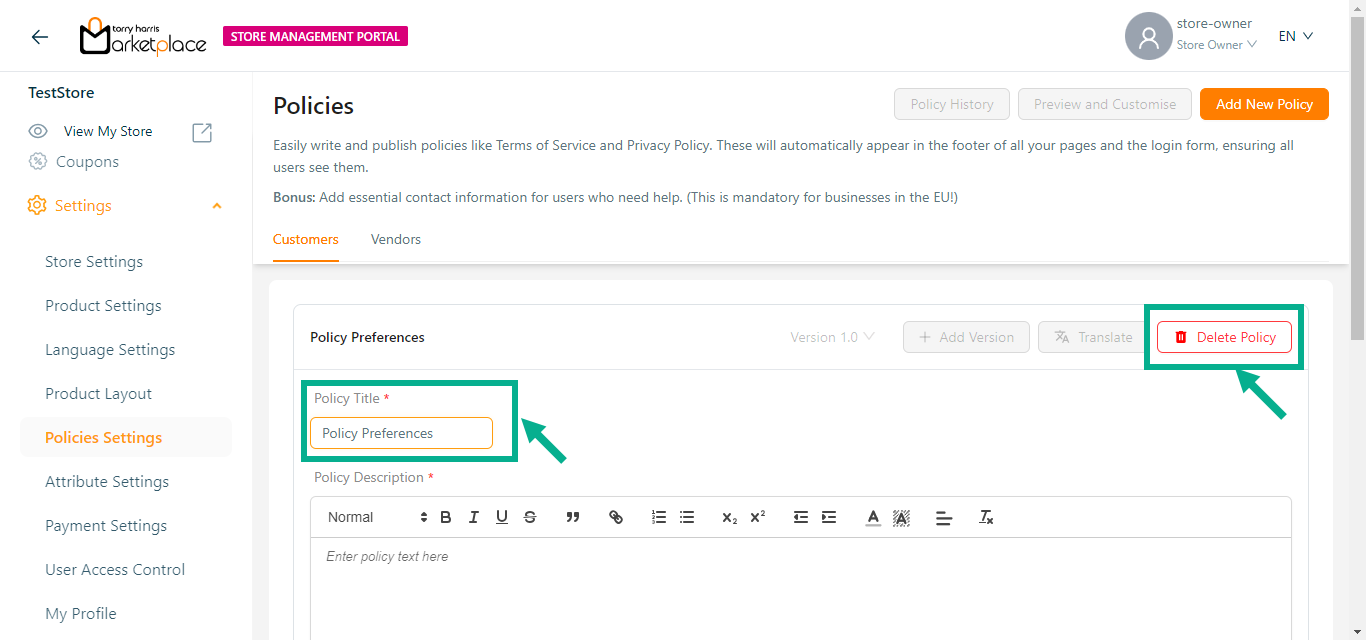Insert a blockquote in the editor
The width and height of the screenshot is (1366, 640).
click(573, 517)
